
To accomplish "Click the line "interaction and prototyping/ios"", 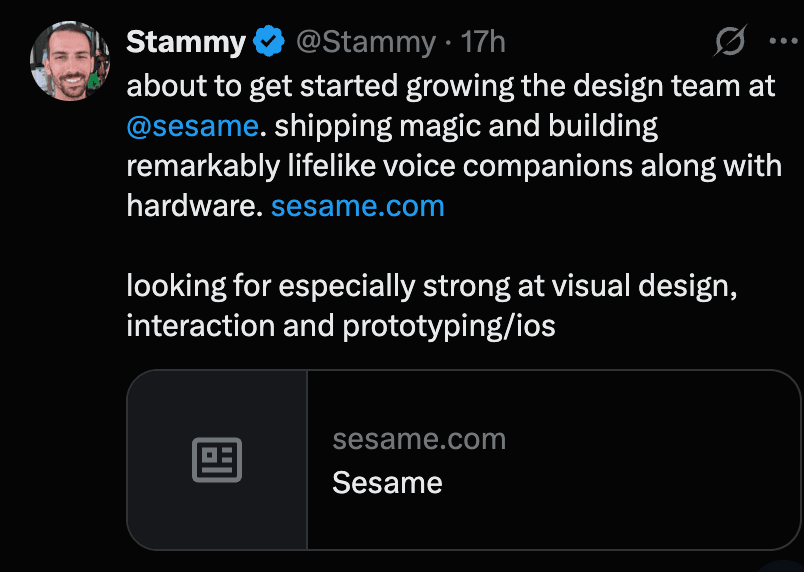I will pyautogui.click(x=341, y=326).
